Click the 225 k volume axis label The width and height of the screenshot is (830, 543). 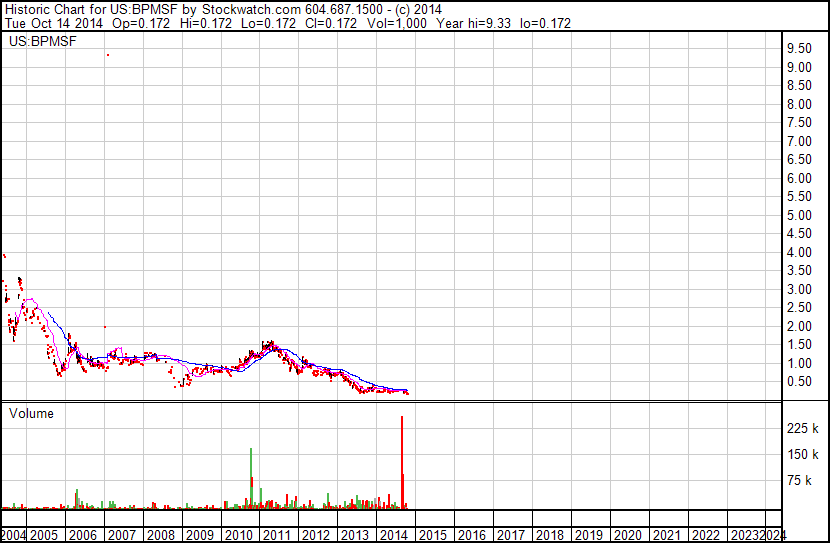coord(803,428)
